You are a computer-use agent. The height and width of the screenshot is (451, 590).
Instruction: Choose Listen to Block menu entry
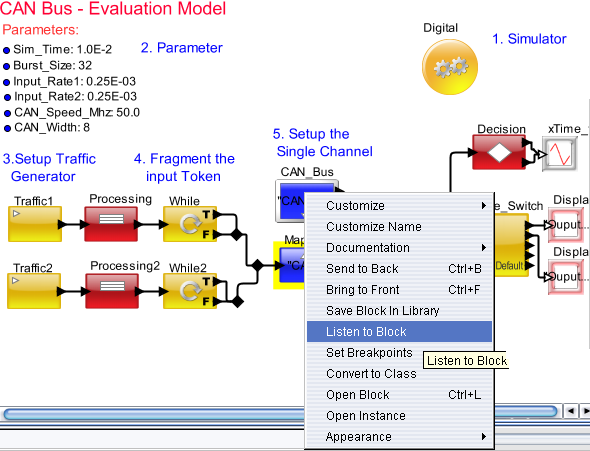(399, 332)
